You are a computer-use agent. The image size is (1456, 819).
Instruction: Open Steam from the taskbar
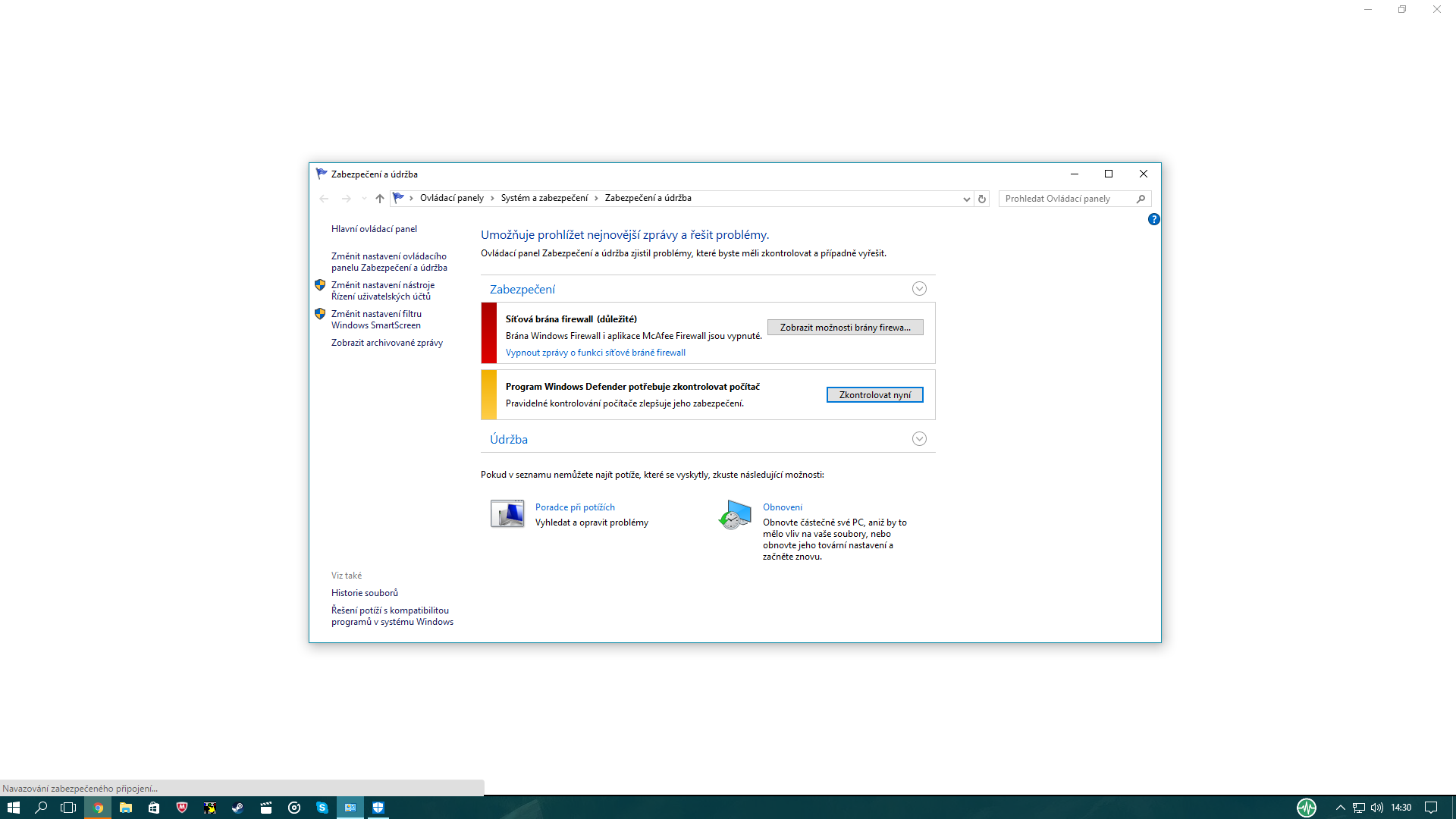tap(237, 808)
